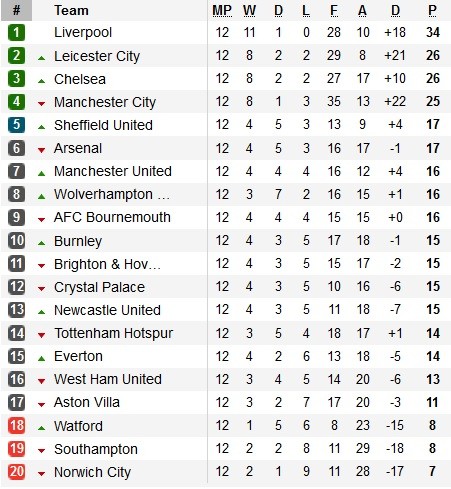Sort by the F goals-for header
The image size is (451, 489).
pyautogui.click(x=334, y=11)
